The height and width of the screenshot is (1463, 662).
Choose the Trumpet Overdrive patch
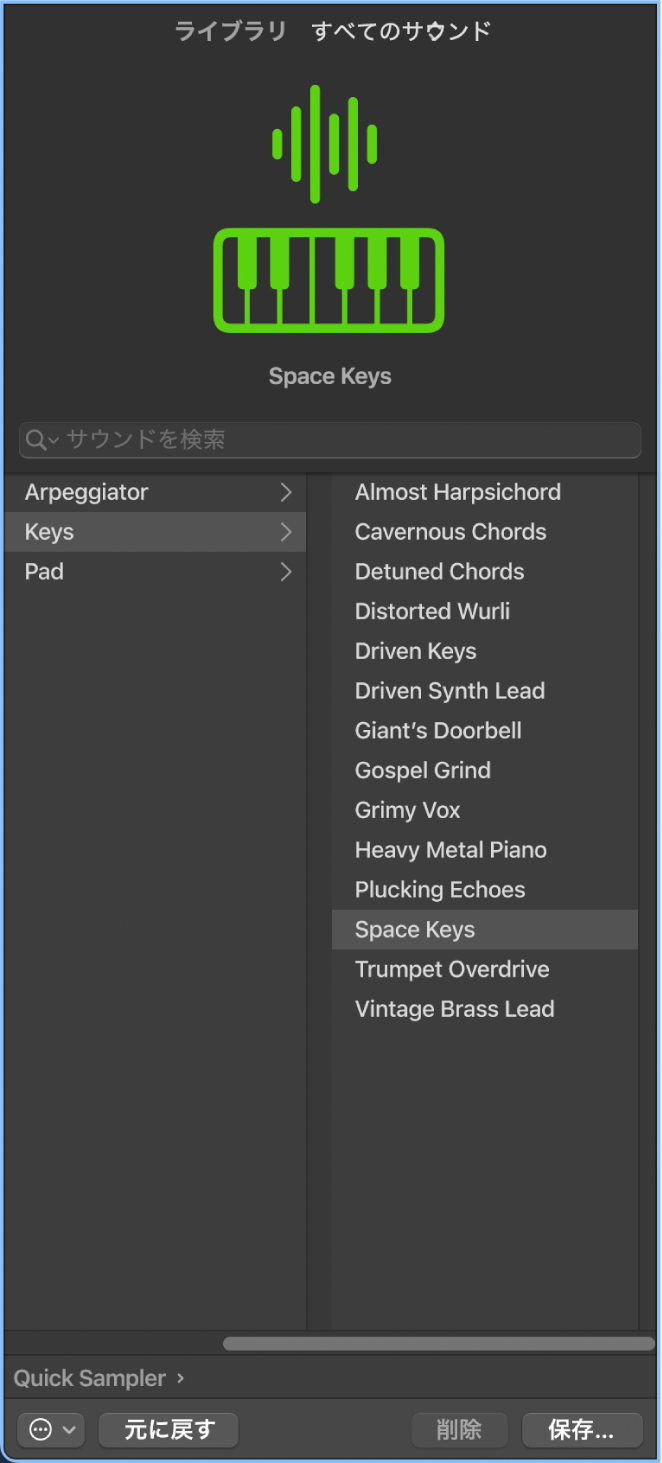pos(451,968)
